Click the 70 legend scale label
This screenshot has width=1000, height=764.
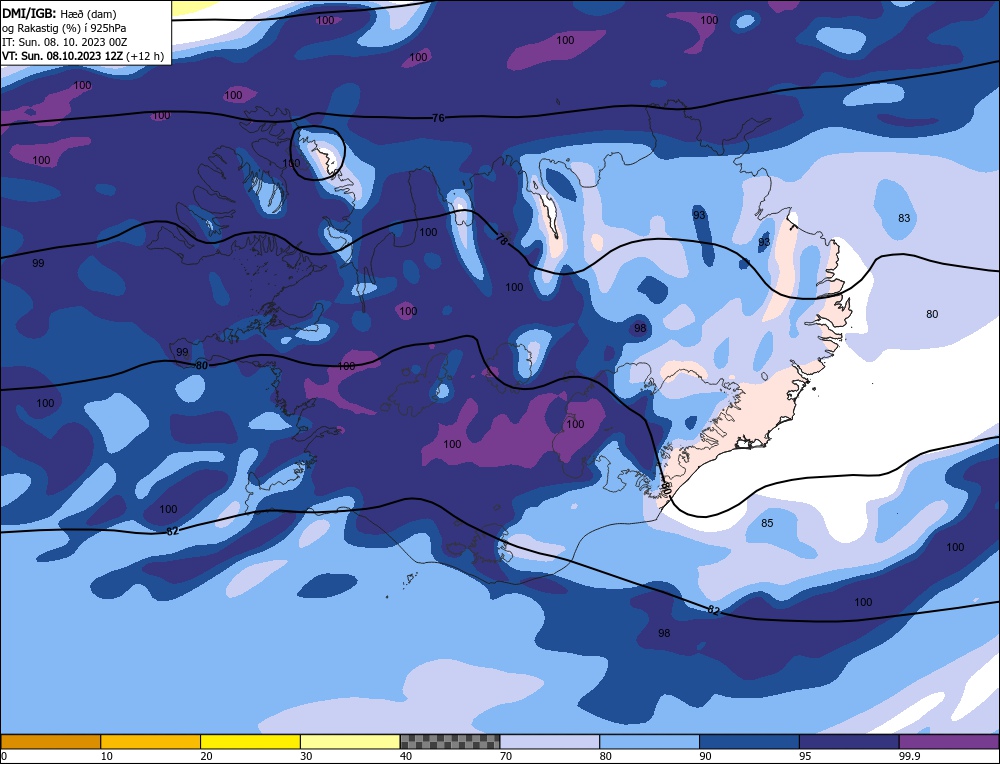[x=506, y=756]
